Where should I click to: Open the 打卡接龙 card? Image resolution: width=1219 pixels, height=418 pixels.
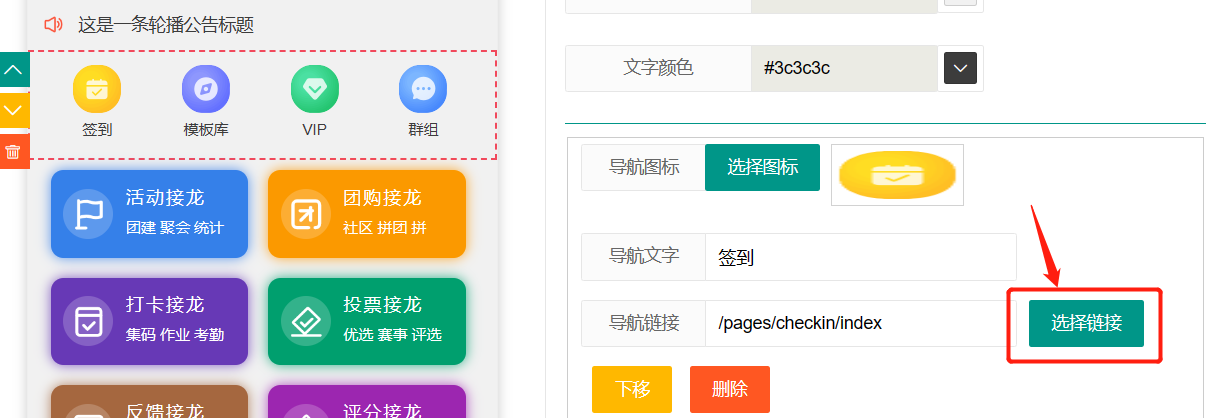click(149, 322)
